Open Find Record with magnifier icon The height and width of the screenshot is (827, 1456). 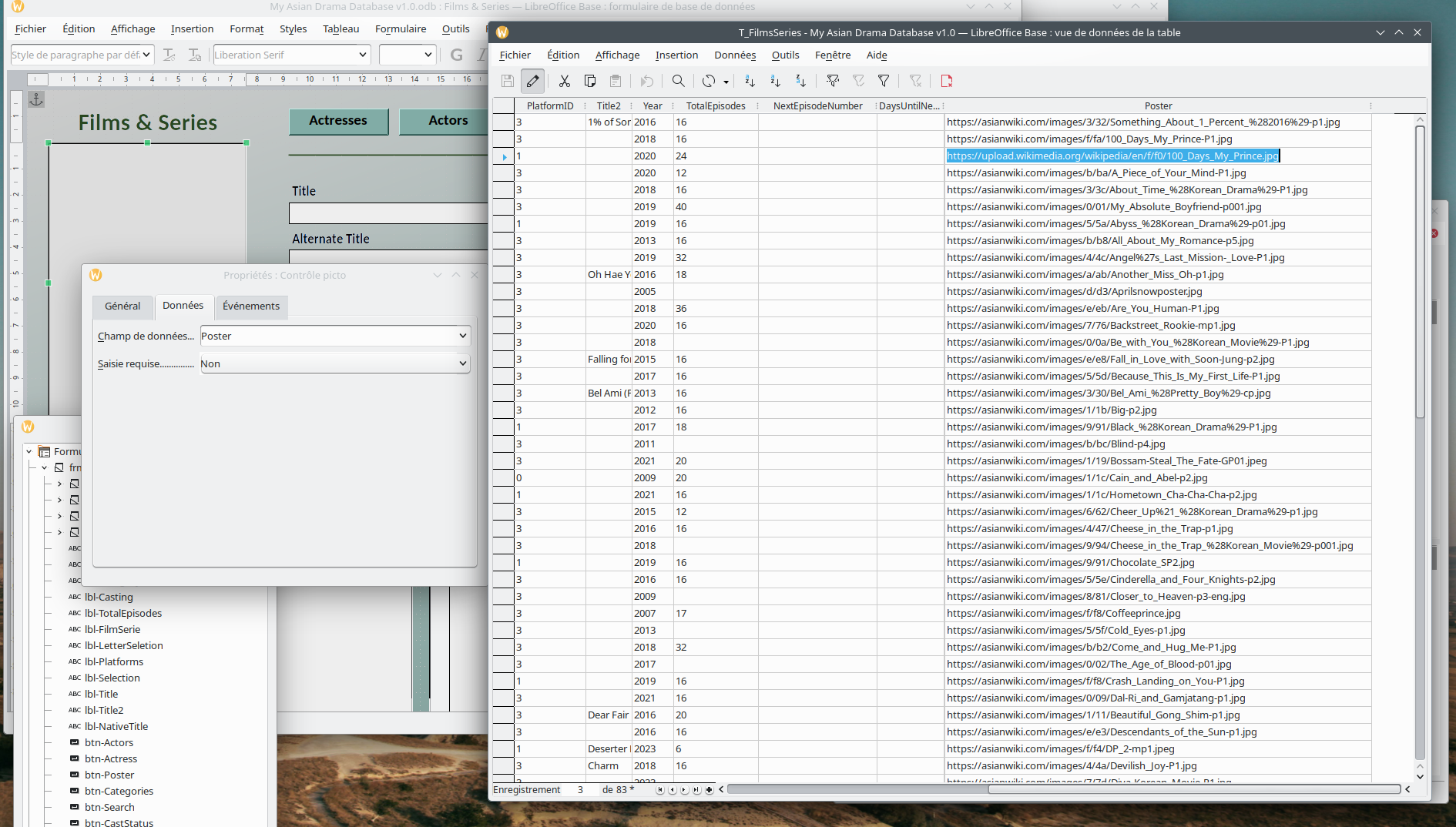pyautogui.click(x=678, y=81)
